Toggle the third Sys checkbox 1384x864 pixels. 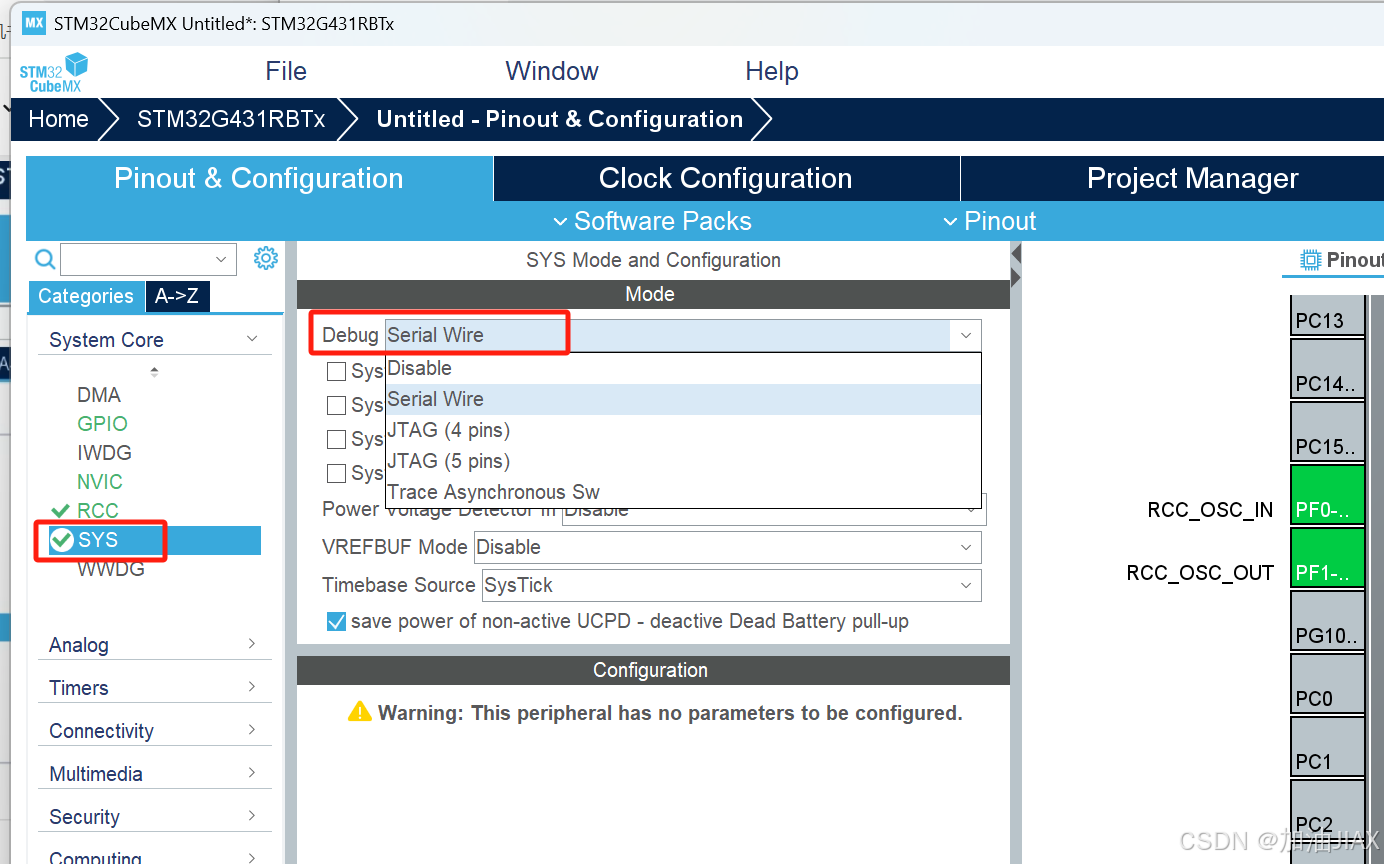[x=337, y=440]
